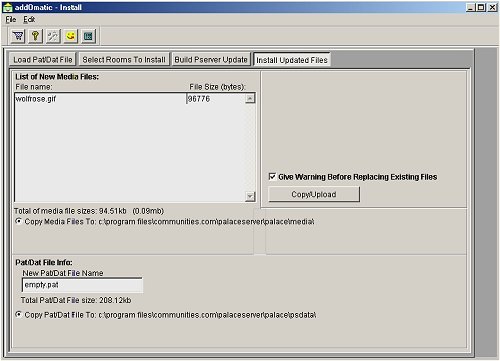Screen dimensions: 500x361
Task: Open the Edit menu
Action: point(29,20)
